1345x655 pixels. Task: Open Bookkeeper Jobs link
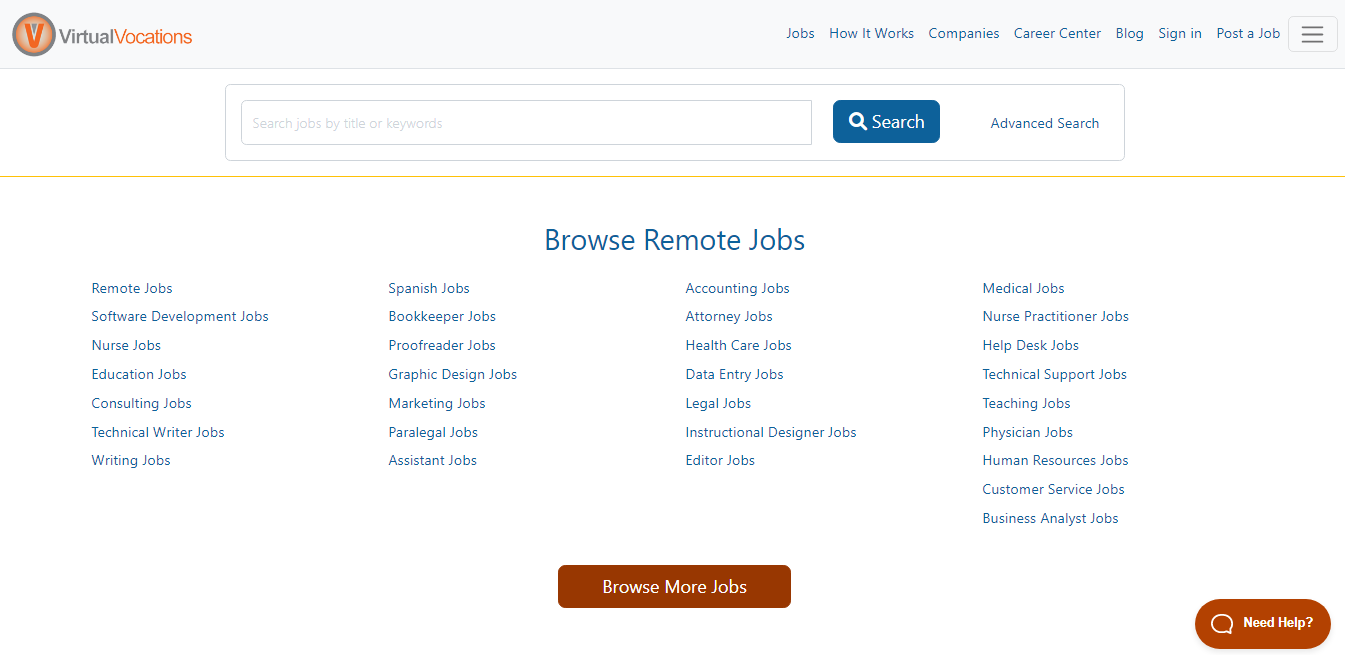[442, 316]
